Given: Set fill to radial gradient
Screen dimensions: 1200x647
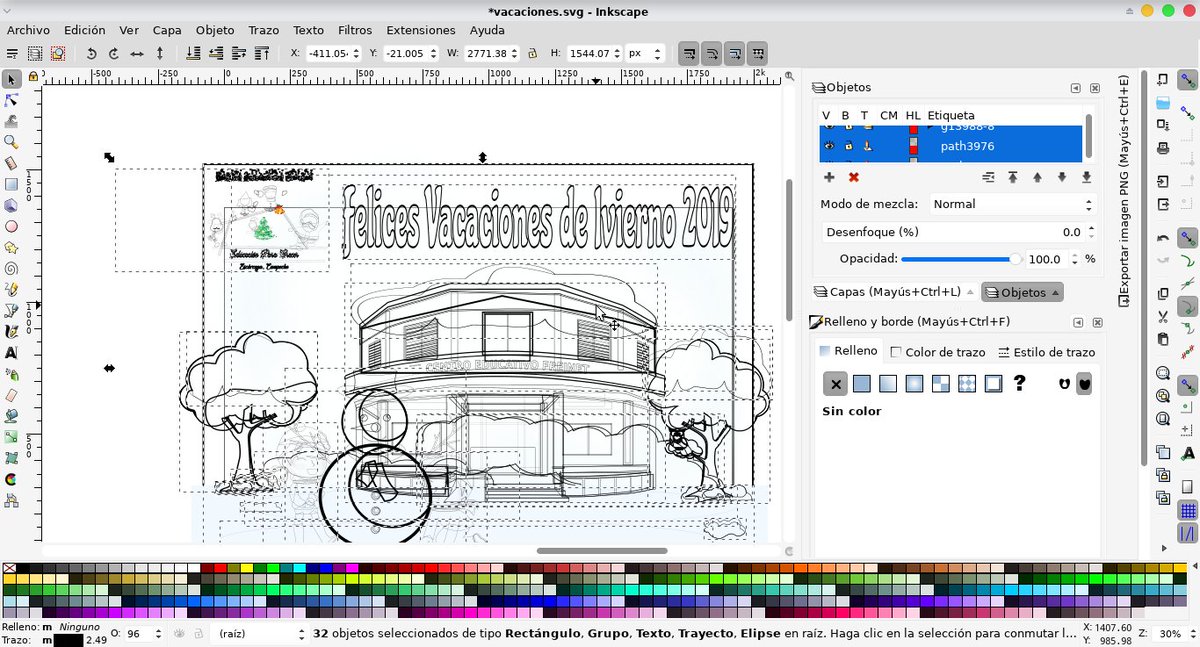Looking at the screenshot, I should 914,383.
